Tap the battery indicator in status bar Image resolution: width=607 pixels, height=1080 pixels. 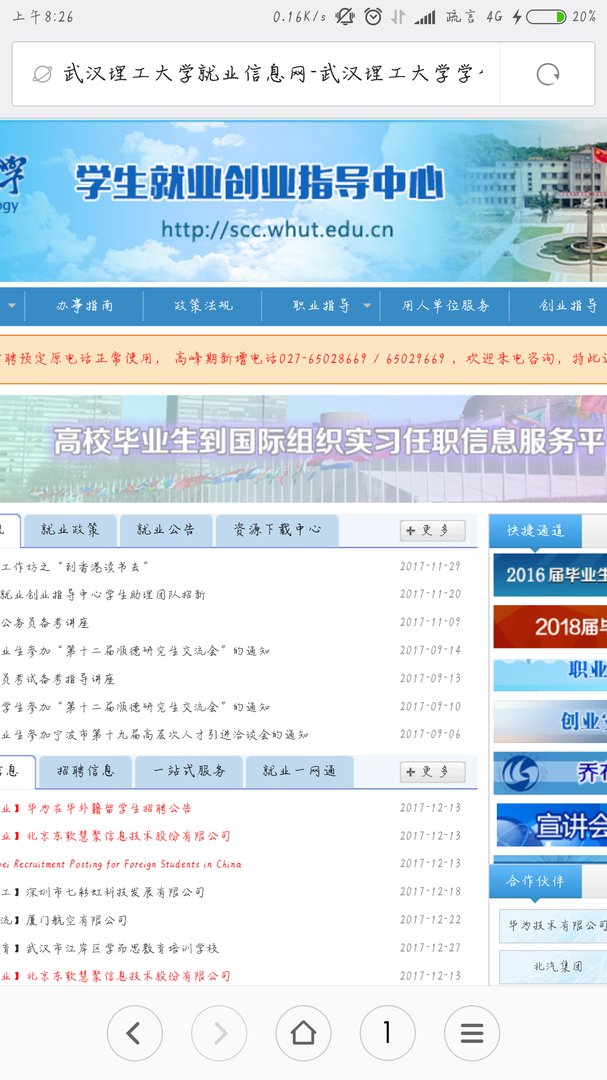pyautogui.click(x=546, y=17)
